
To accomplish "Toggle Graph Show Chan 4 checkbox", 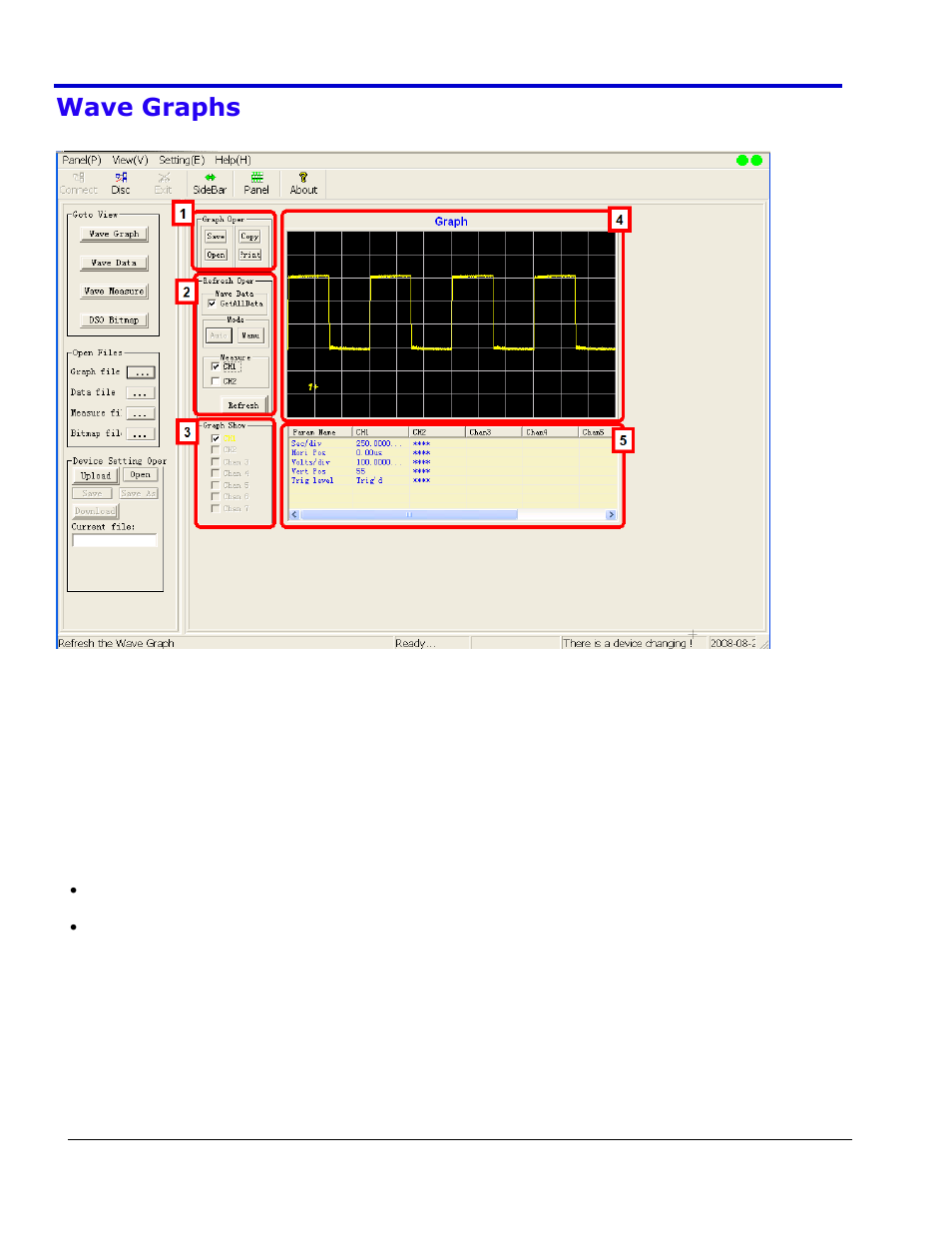I will pyautogui.click(x=216, y=473).
